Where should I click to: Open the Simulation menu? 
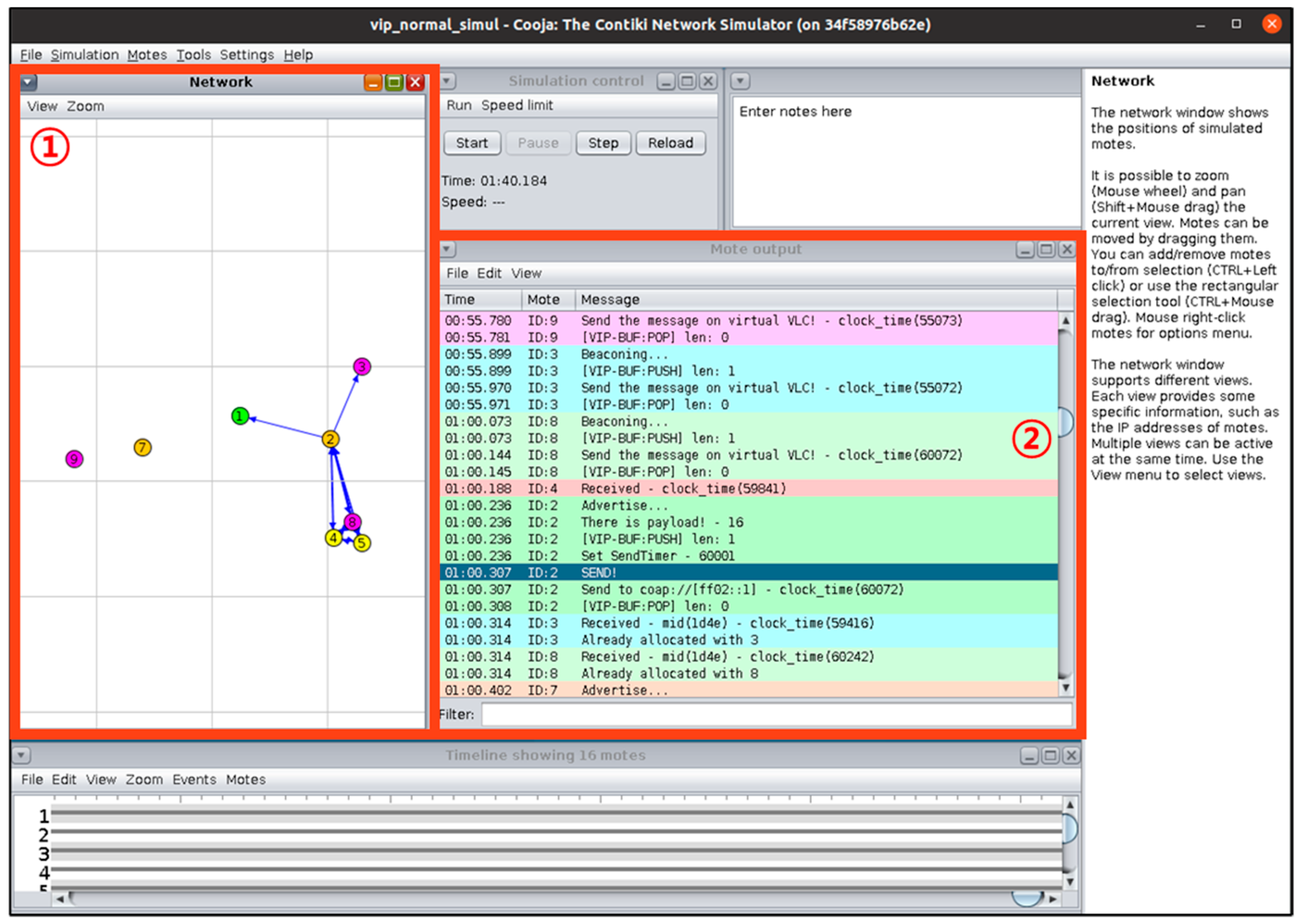pyautogui.click(x=85, y=55)
